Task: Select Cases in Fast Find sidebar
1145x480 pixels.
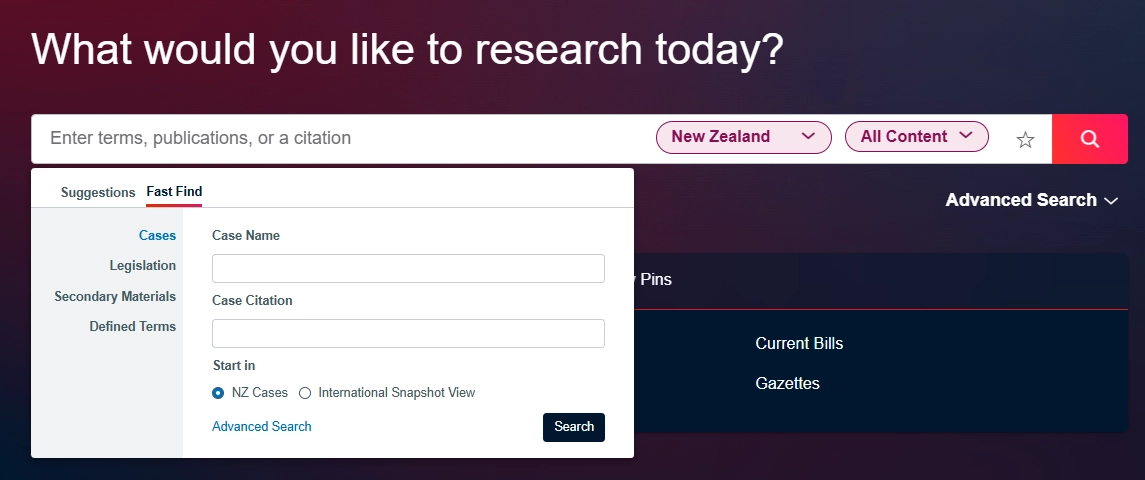Action: click(x=157, y=236)
